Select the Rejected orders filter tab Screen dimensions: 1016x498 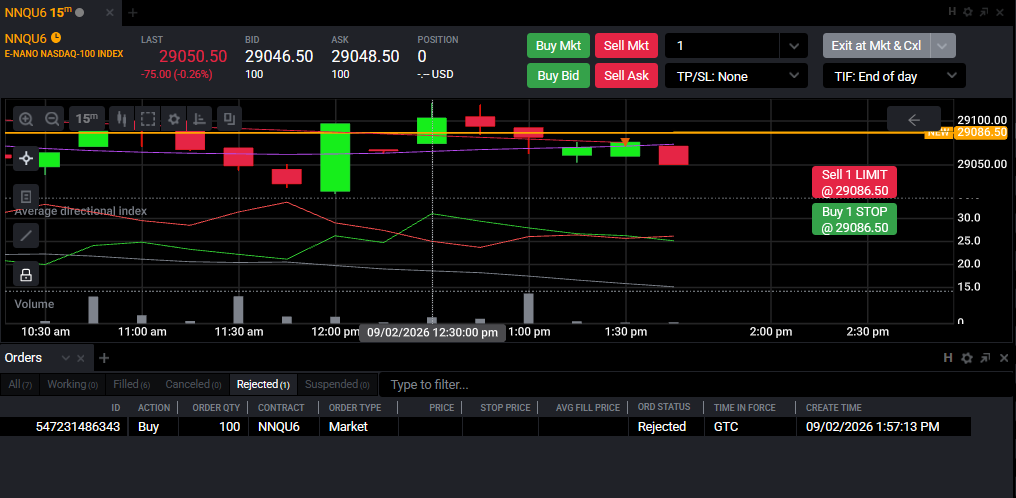(x=263, y=385)
